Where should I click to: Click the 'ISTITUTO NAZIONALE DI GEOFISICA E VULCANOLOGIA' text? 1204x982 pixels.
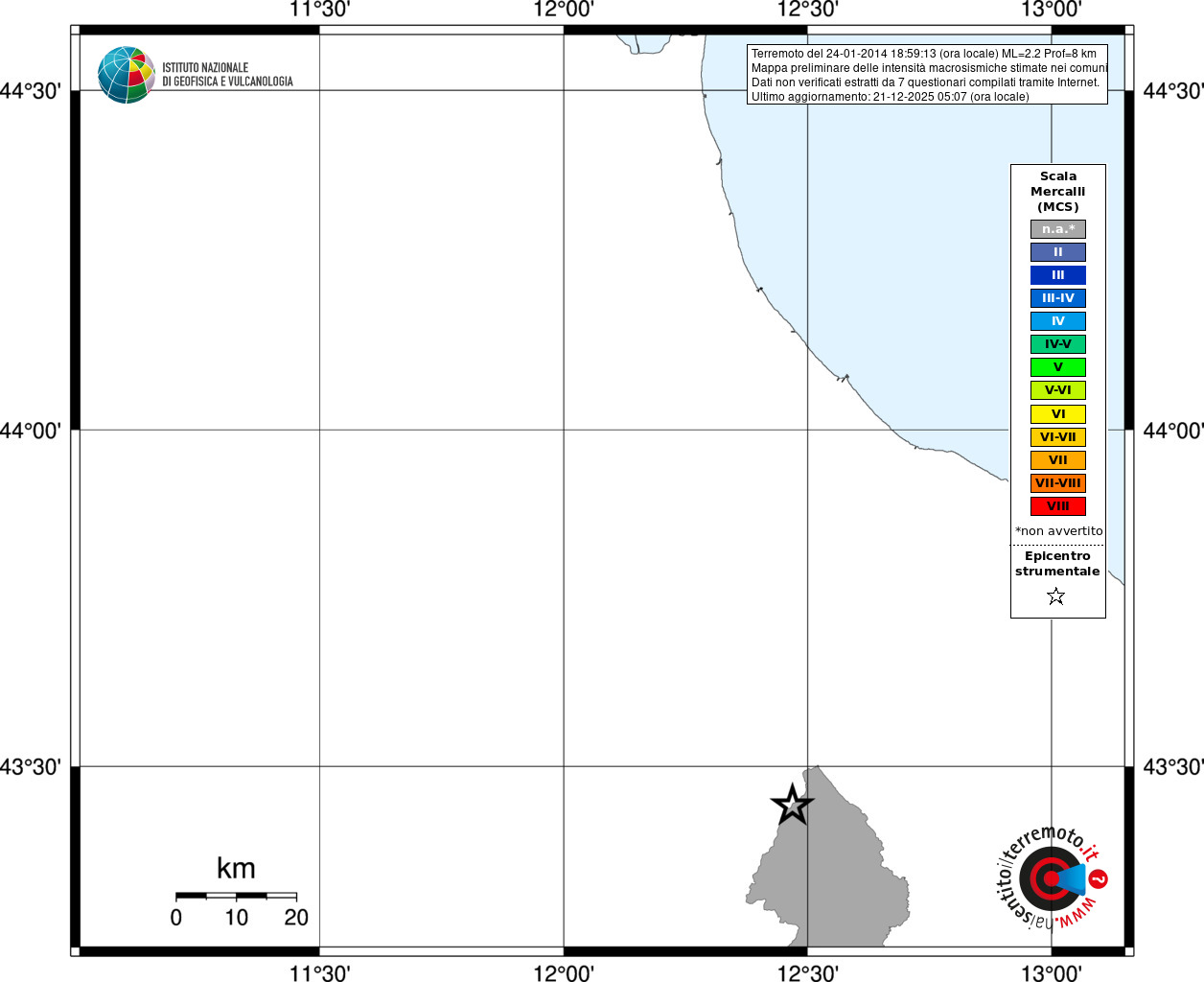[227, 75]
